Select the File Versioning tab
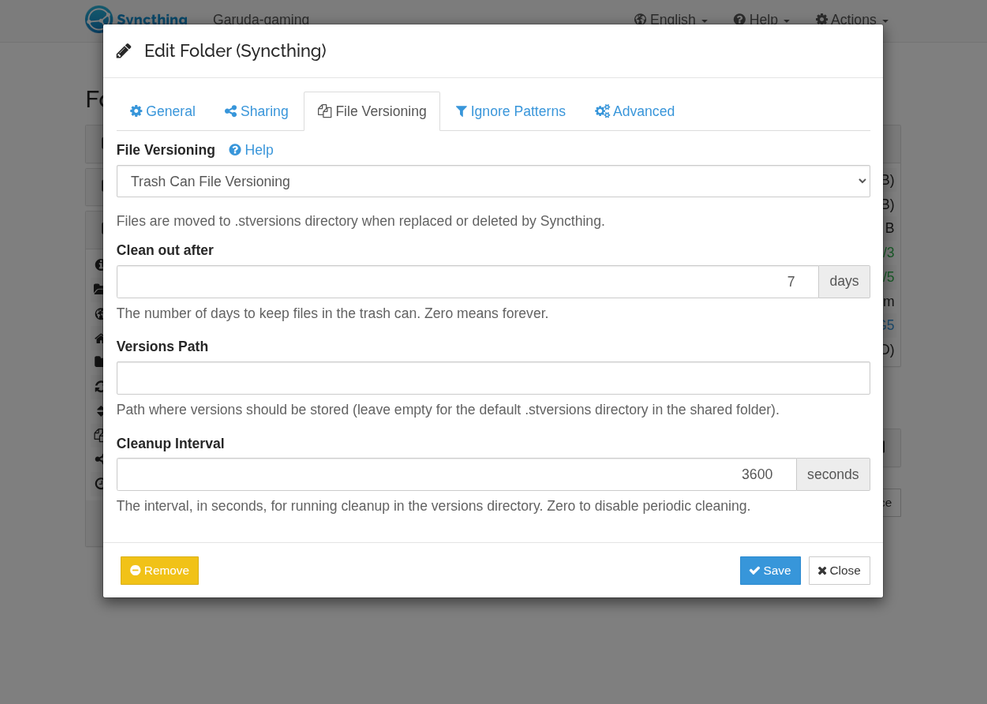The image size is (987, 704). pos(372,111)
